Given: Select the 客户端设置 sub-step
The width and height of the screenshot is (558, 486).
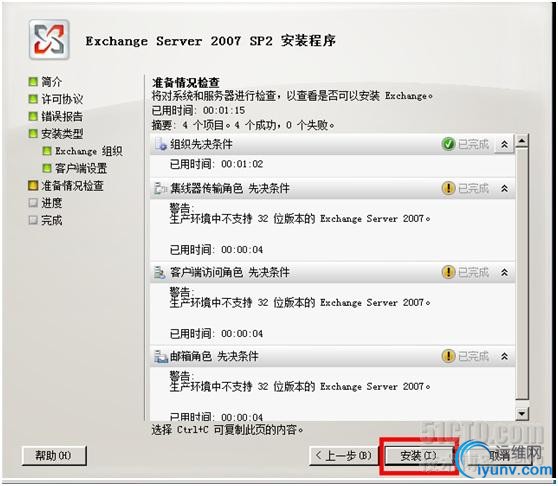Looking at the screenshot, I should (x=81, y=168).
